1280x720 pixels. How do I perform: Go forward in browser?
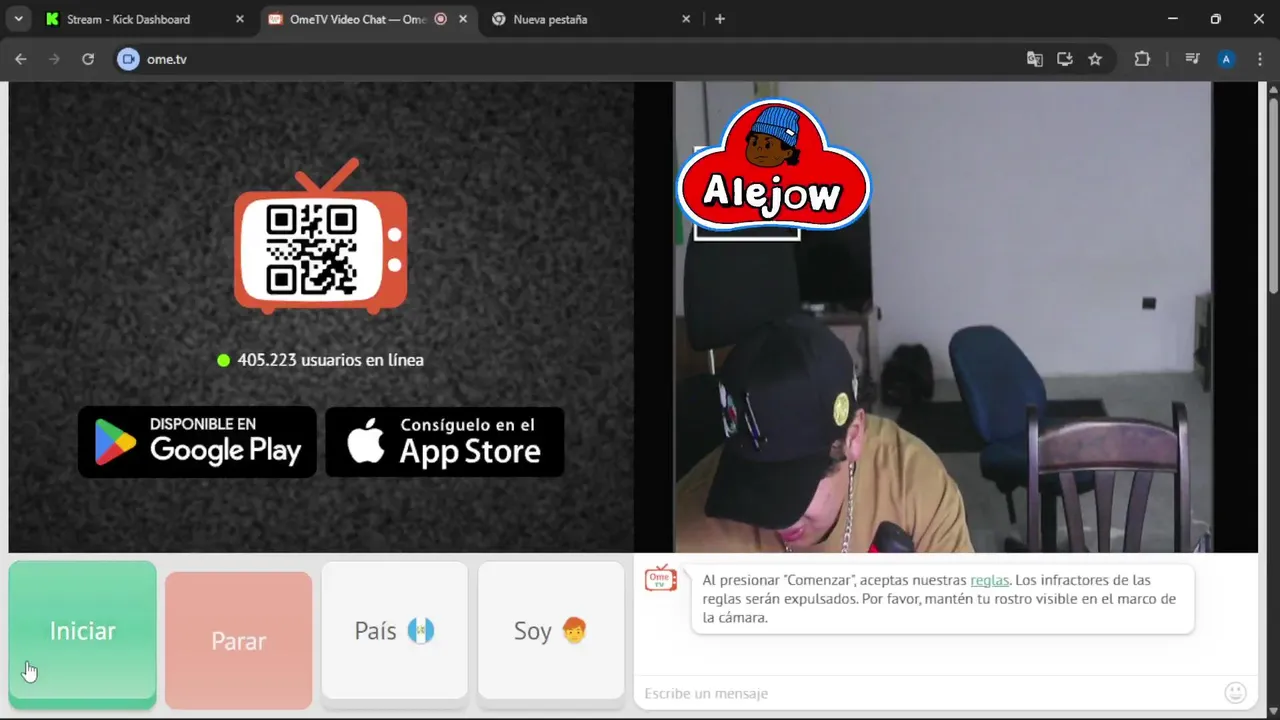point(54,59)
